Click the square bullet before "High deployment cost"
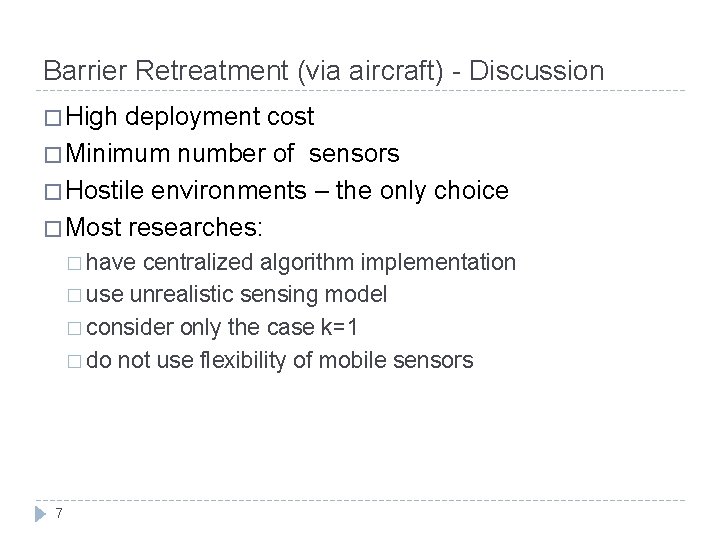This screenshot has height=540, width=720. click(53, 118)
